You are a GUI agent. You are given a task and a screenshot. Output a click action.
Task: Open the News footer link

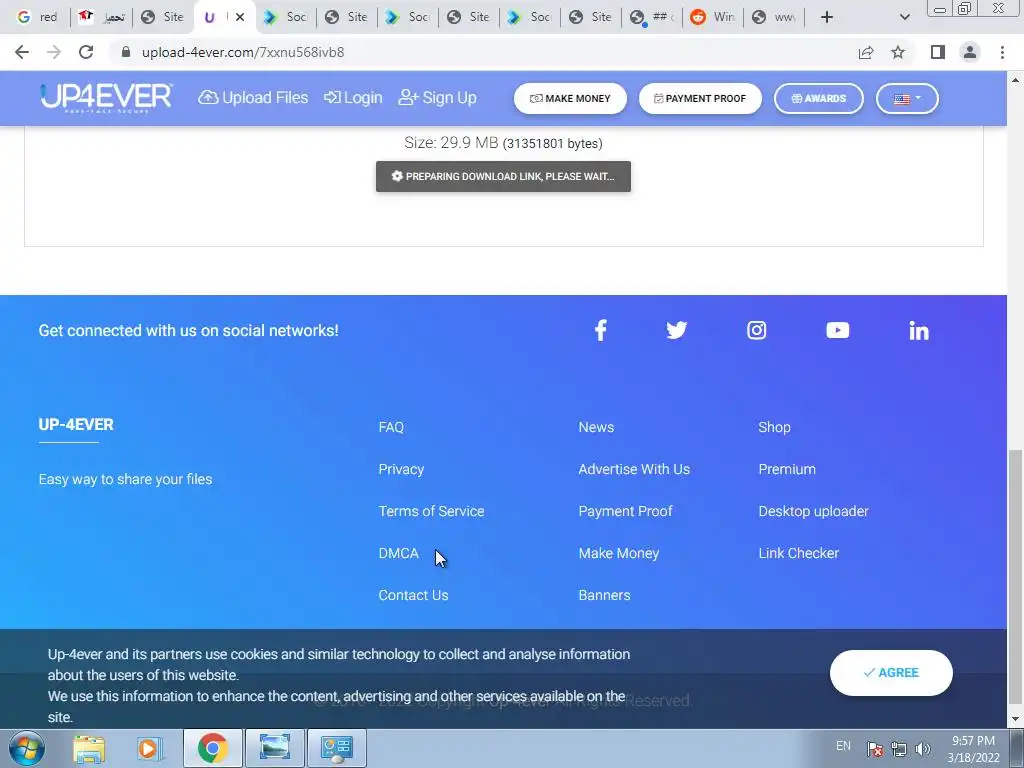(x=596, y=427)
